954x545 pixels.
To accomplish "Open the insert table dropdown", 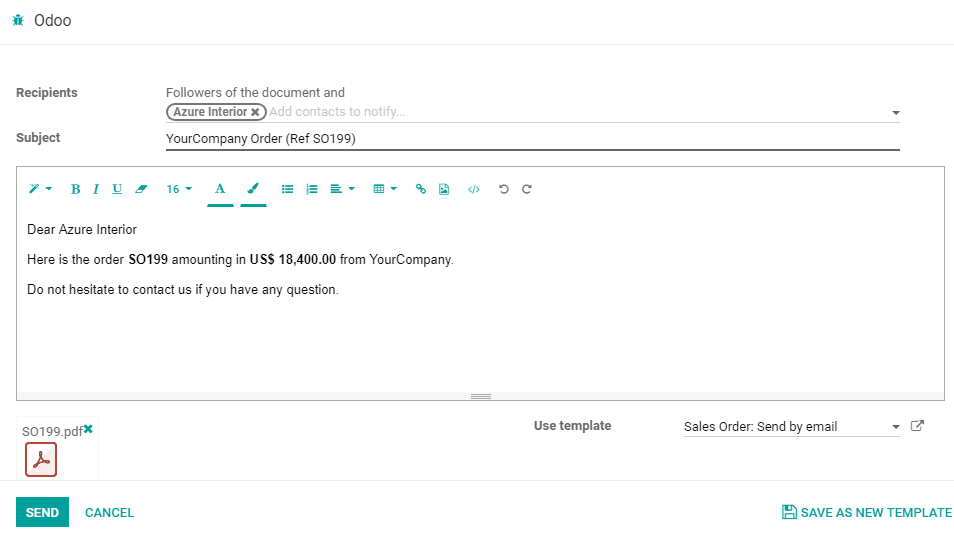I will coord(385,189).
